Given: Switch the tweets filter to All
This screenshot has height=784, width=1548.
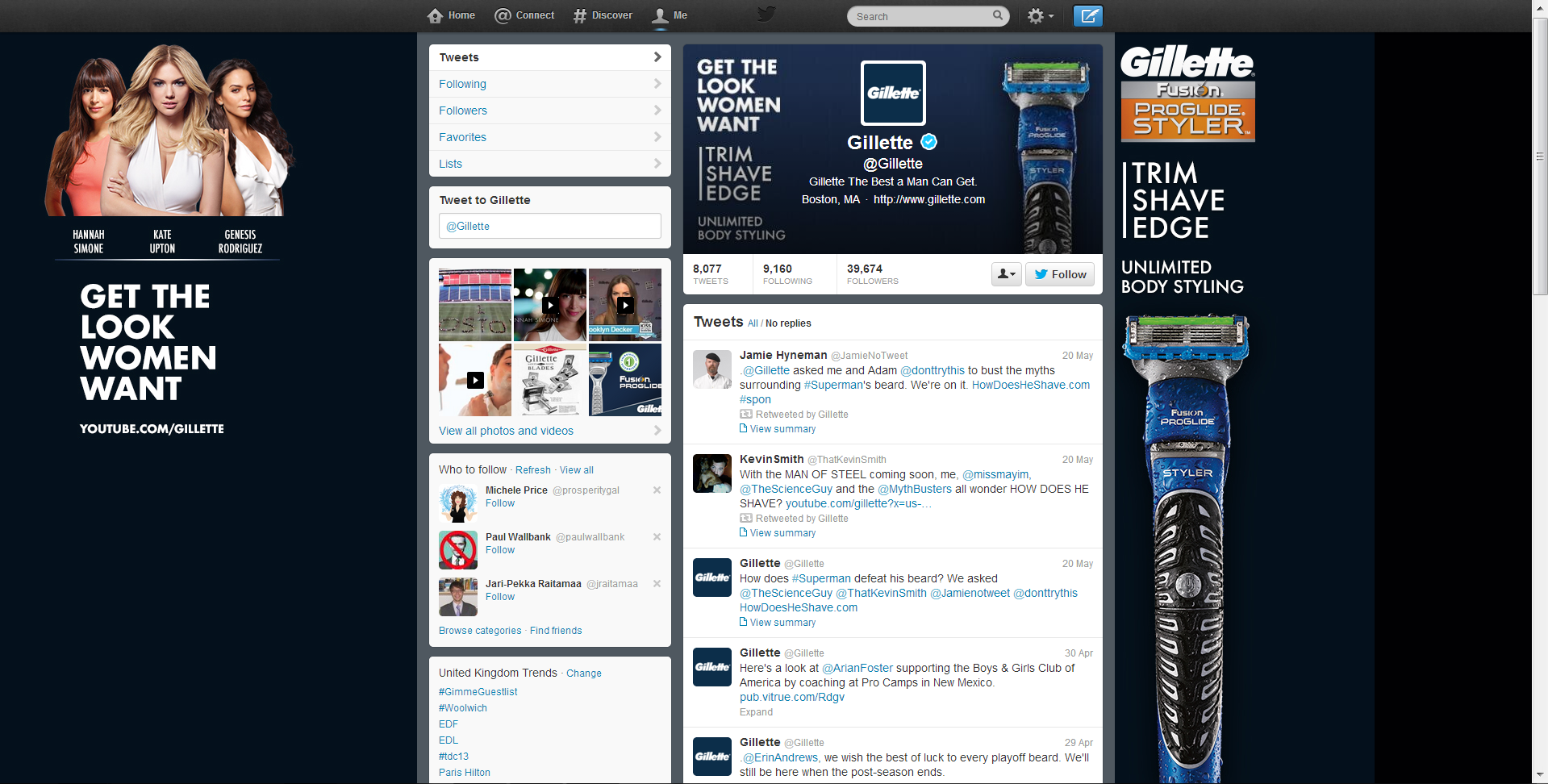Looking at the screenshot, I should coord(753,323).
